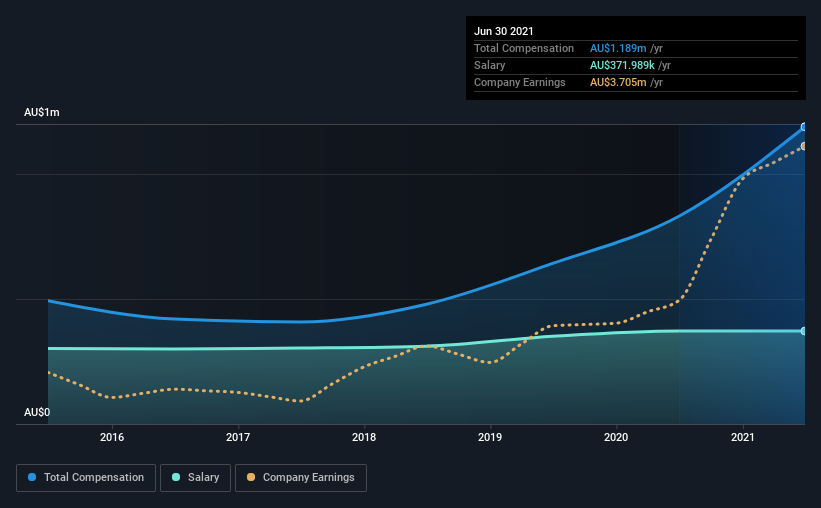Click the Salary tooltip row label
Viewport: 821px width, 508px height.
click(490, 65)
